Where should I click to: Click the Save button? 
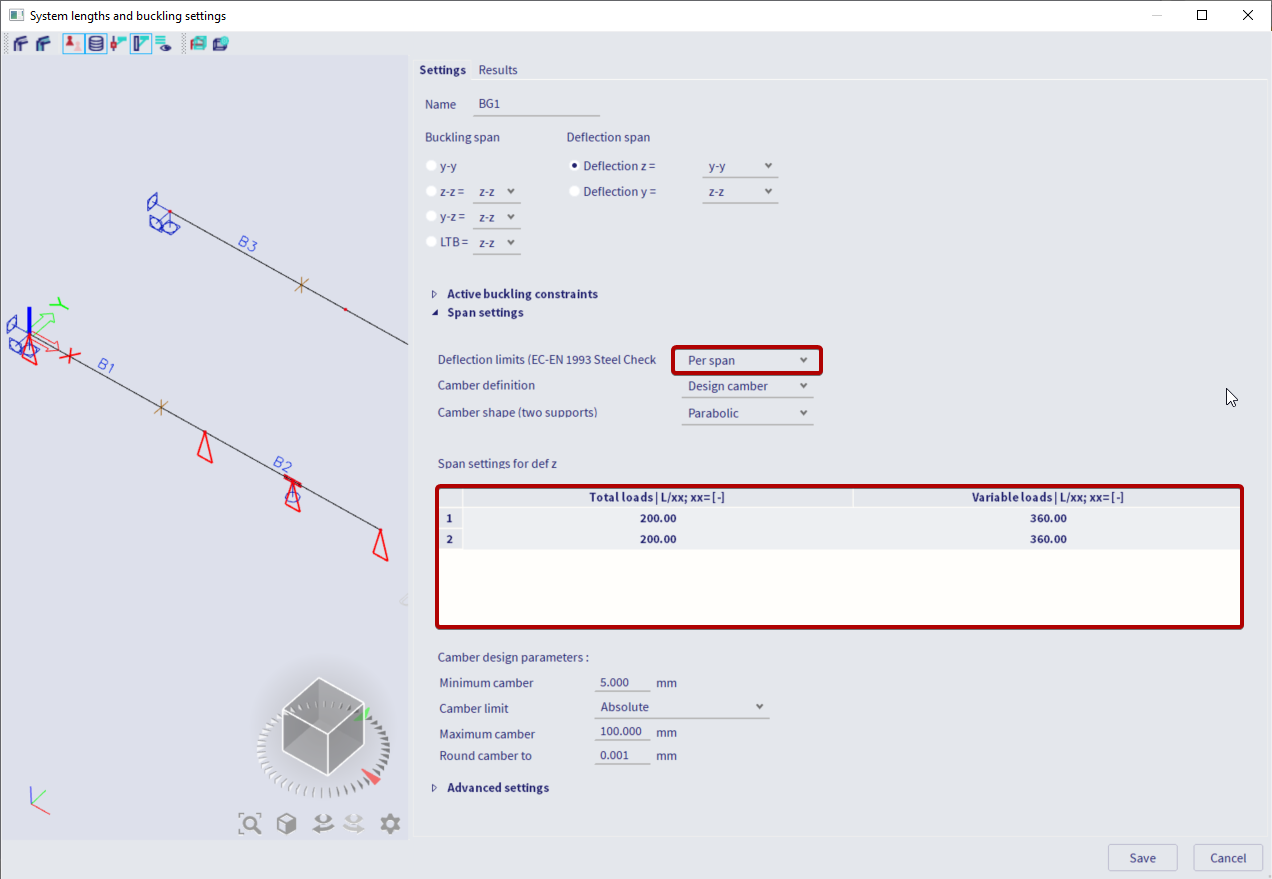coord(1142,857)
